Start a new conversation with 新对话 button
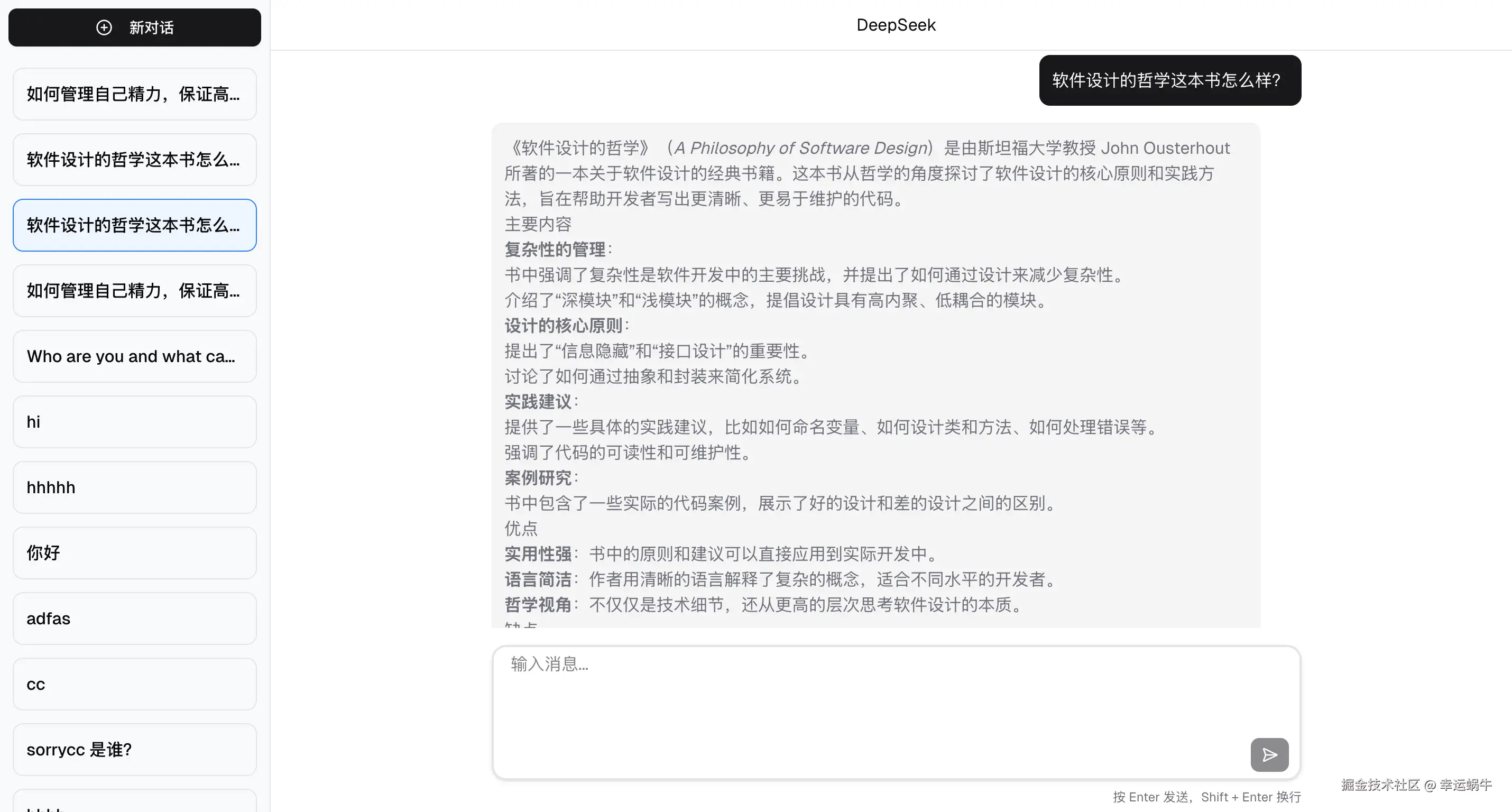1512x812 pixels. pyautogui.click(x=151, y=27)
